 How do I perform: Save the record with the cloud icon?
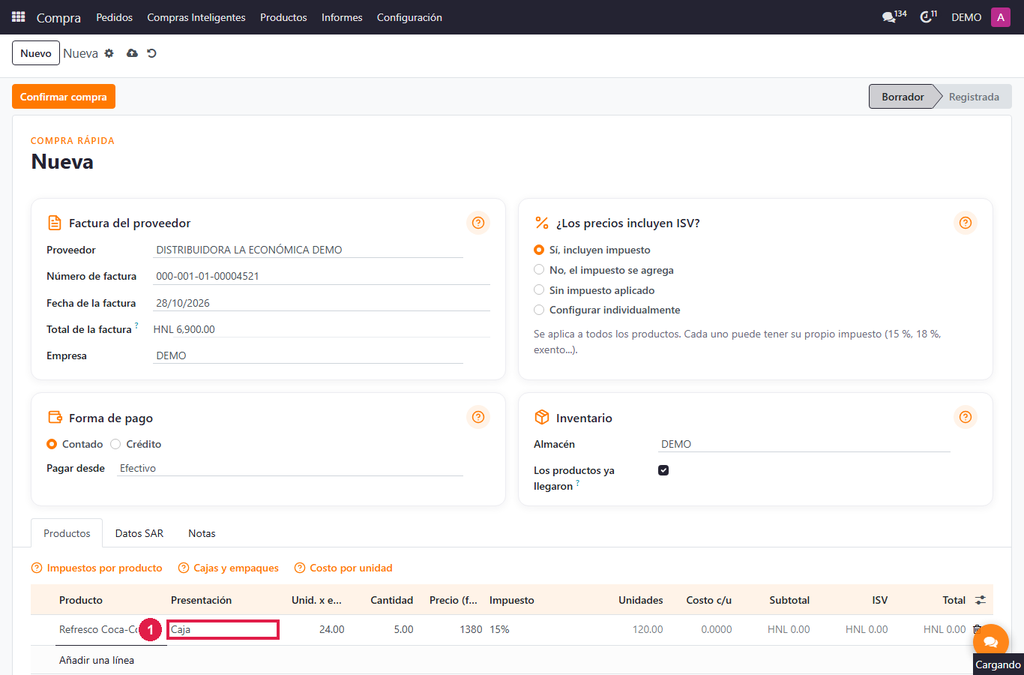coord(132,54)
